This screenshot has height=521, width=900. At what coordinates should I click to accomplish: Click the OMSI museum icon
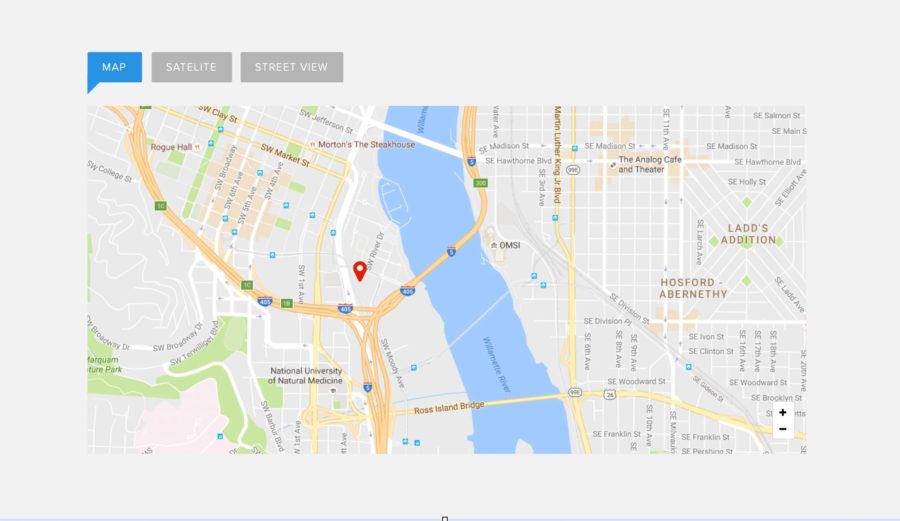(x=494, y=245)
